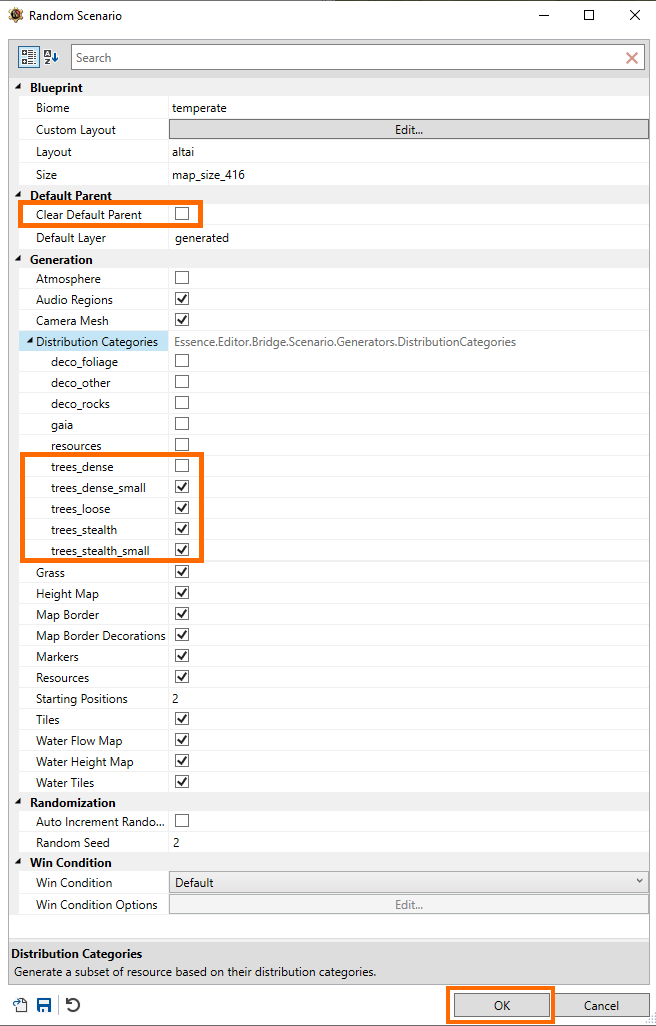The image size is (656, 1026).
Task: Click the load preset icon at bottom left
Action: 20,1005
